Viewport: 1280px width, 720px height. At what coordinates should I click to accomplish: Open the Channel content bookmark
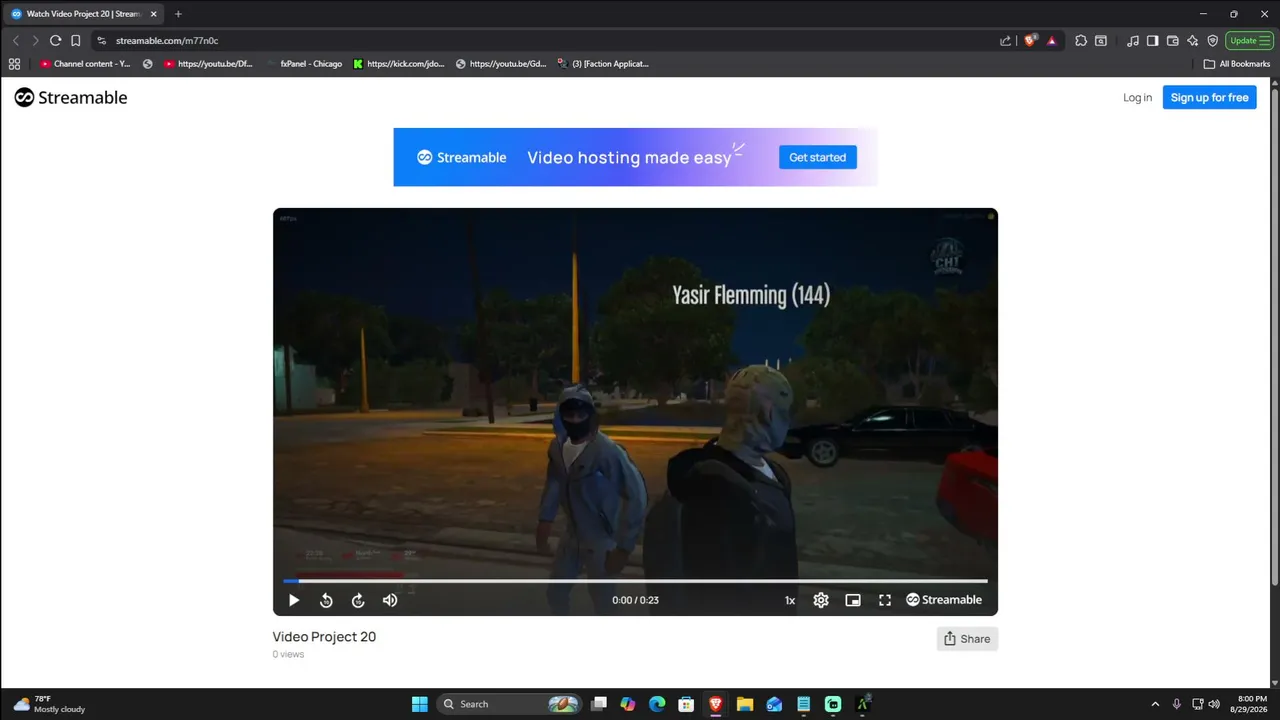(x=86, y=64)
